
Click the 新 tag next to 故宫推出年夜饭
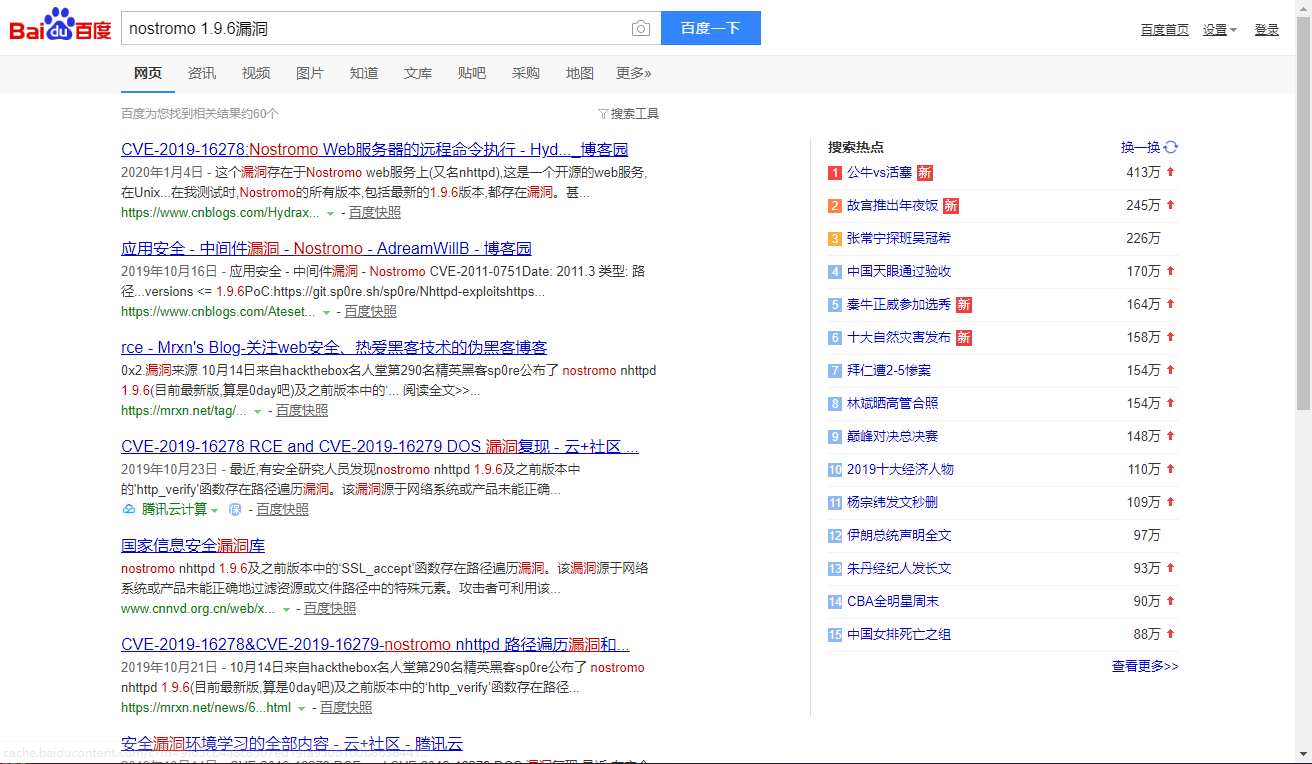(951, 206)
